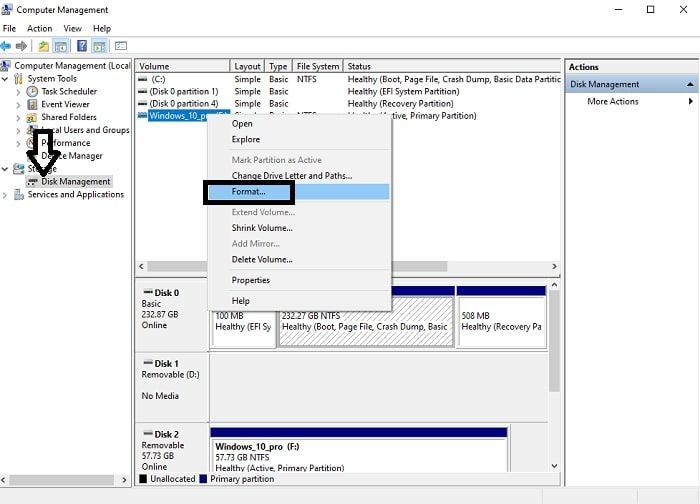Open the File menu

(x=9, y=29)
